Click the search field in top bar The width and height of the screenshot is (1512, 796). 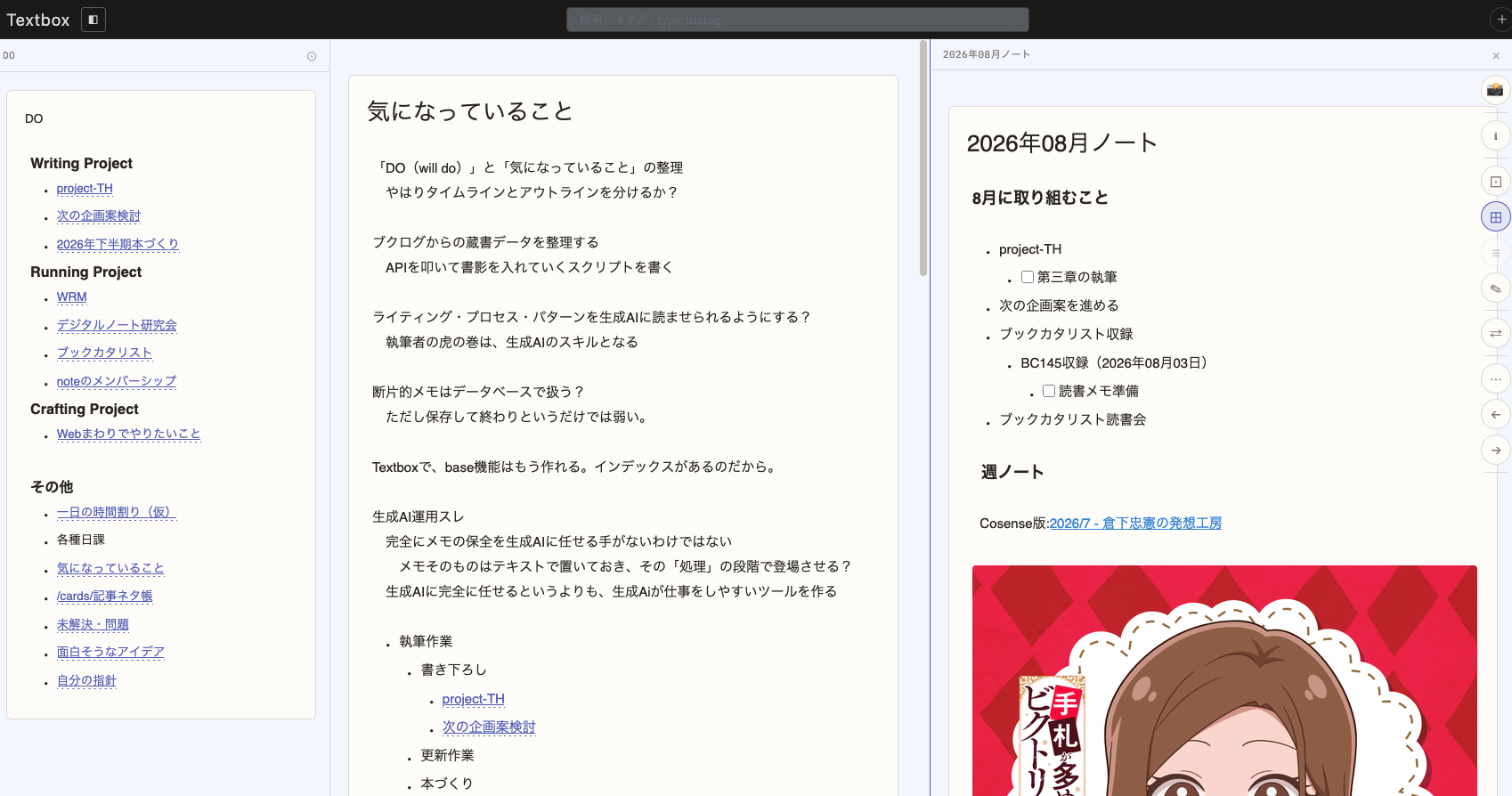pyautogui.click(x=798, y=20)
